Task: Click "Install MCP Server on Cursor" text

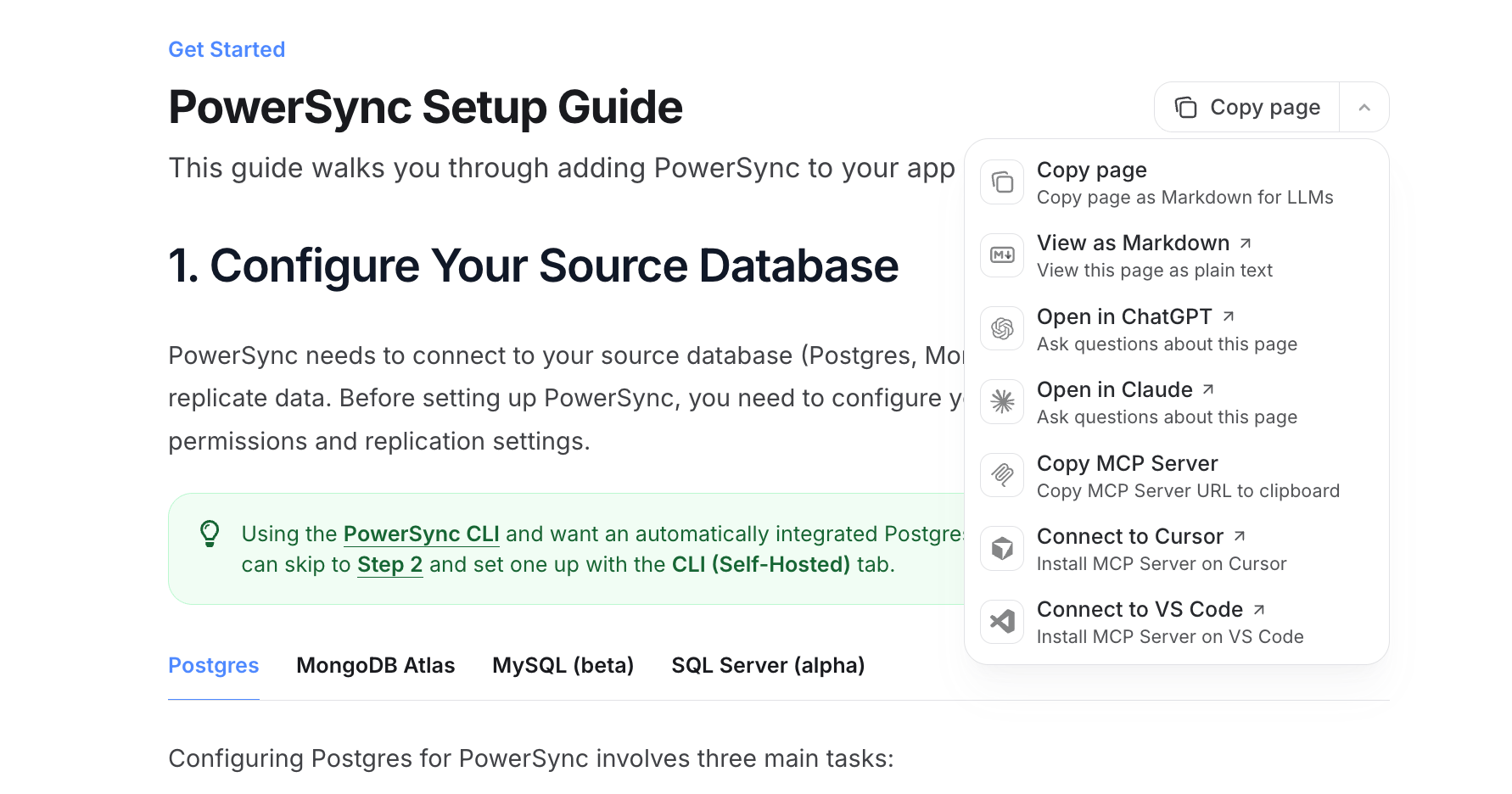Action: pos(1162,564)
